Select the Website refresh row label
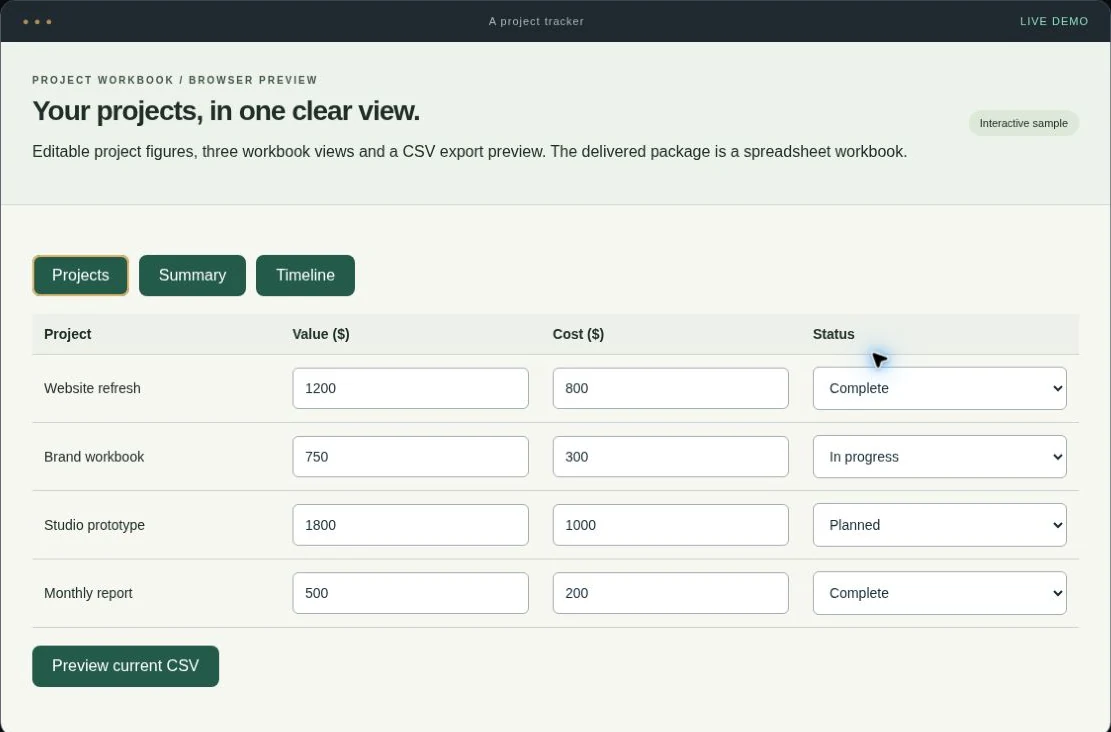Viewport: 1111px width, 732px height. tap(92, 388)
